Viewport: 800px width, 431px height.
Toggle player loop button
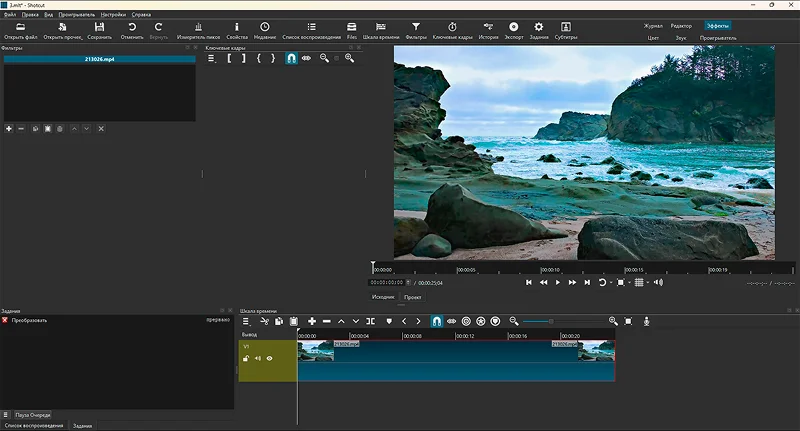point(602,283)
